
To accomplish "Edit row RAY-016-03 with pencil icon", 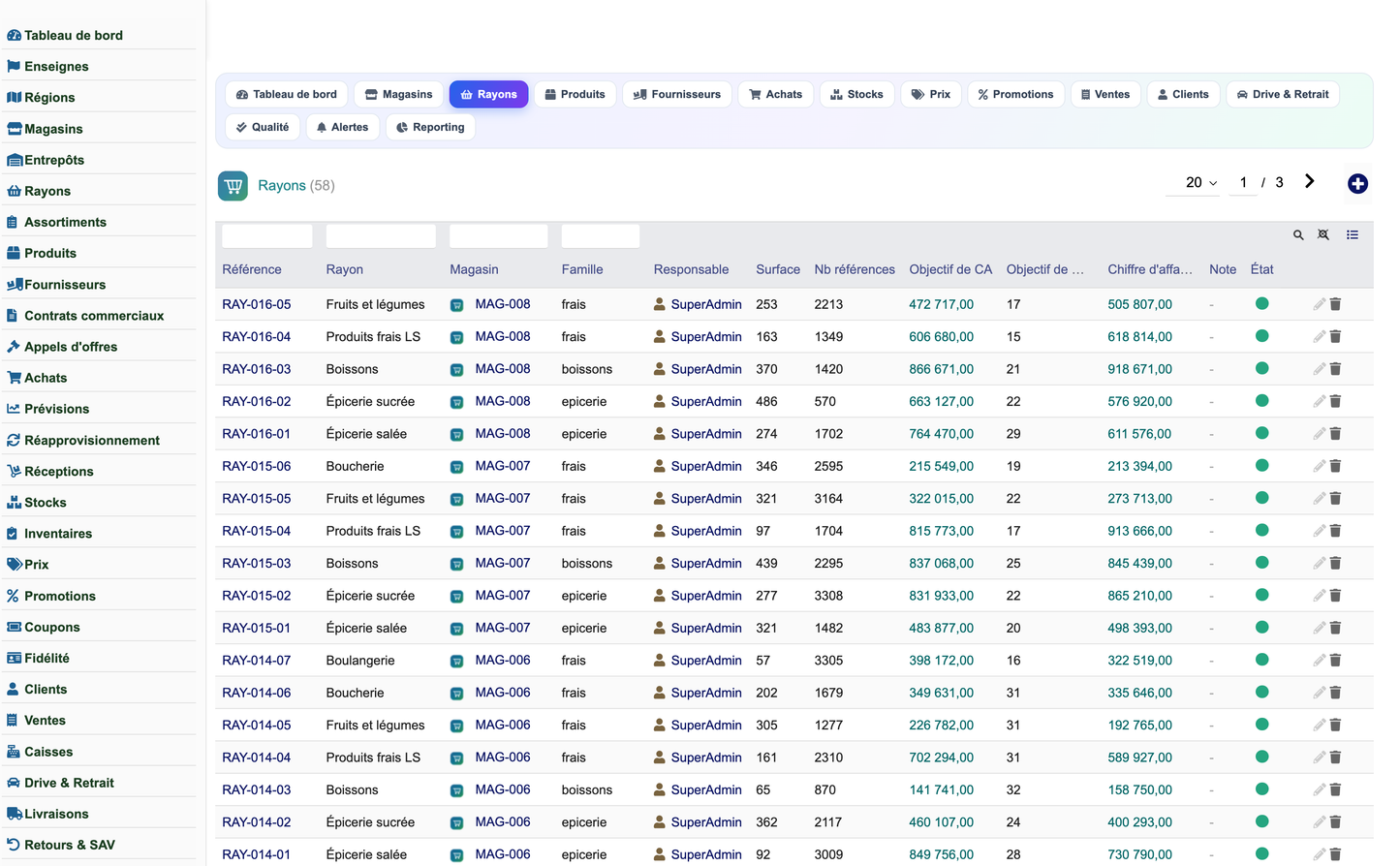I will [x=1319, y=369].
